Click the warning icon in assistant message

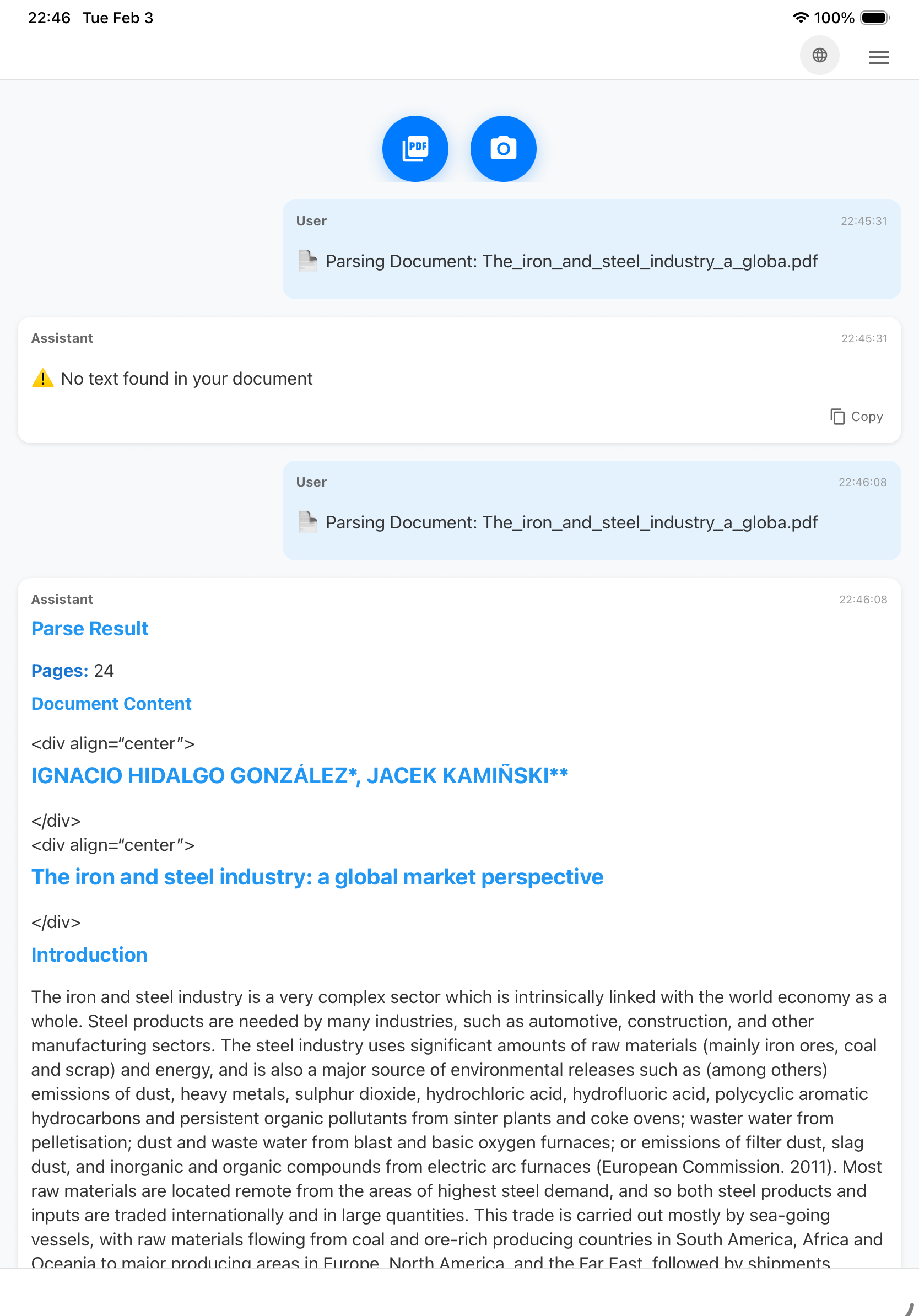click(43, 378)
